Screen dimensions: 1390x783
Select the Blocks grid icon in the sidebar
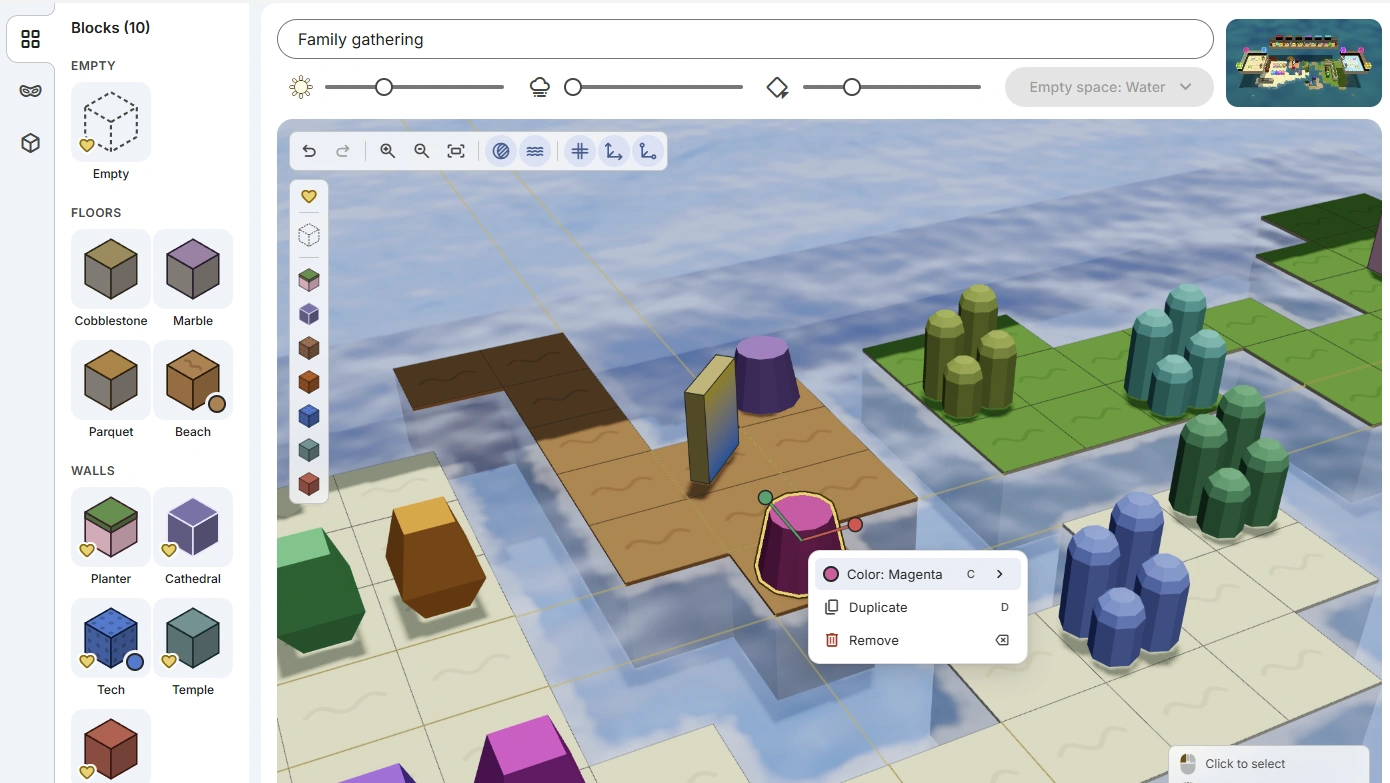click(x=30, y=39)
